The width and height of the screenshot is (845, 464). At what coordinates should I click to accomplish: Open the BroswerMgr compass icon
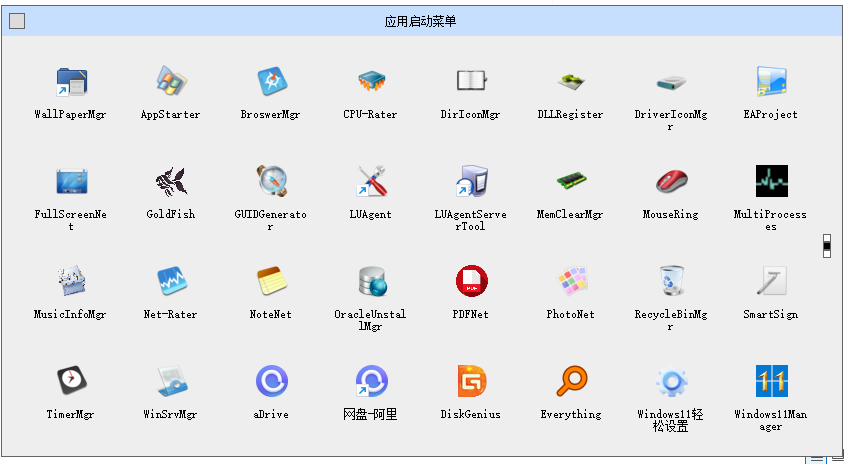[x=272, y=82]
